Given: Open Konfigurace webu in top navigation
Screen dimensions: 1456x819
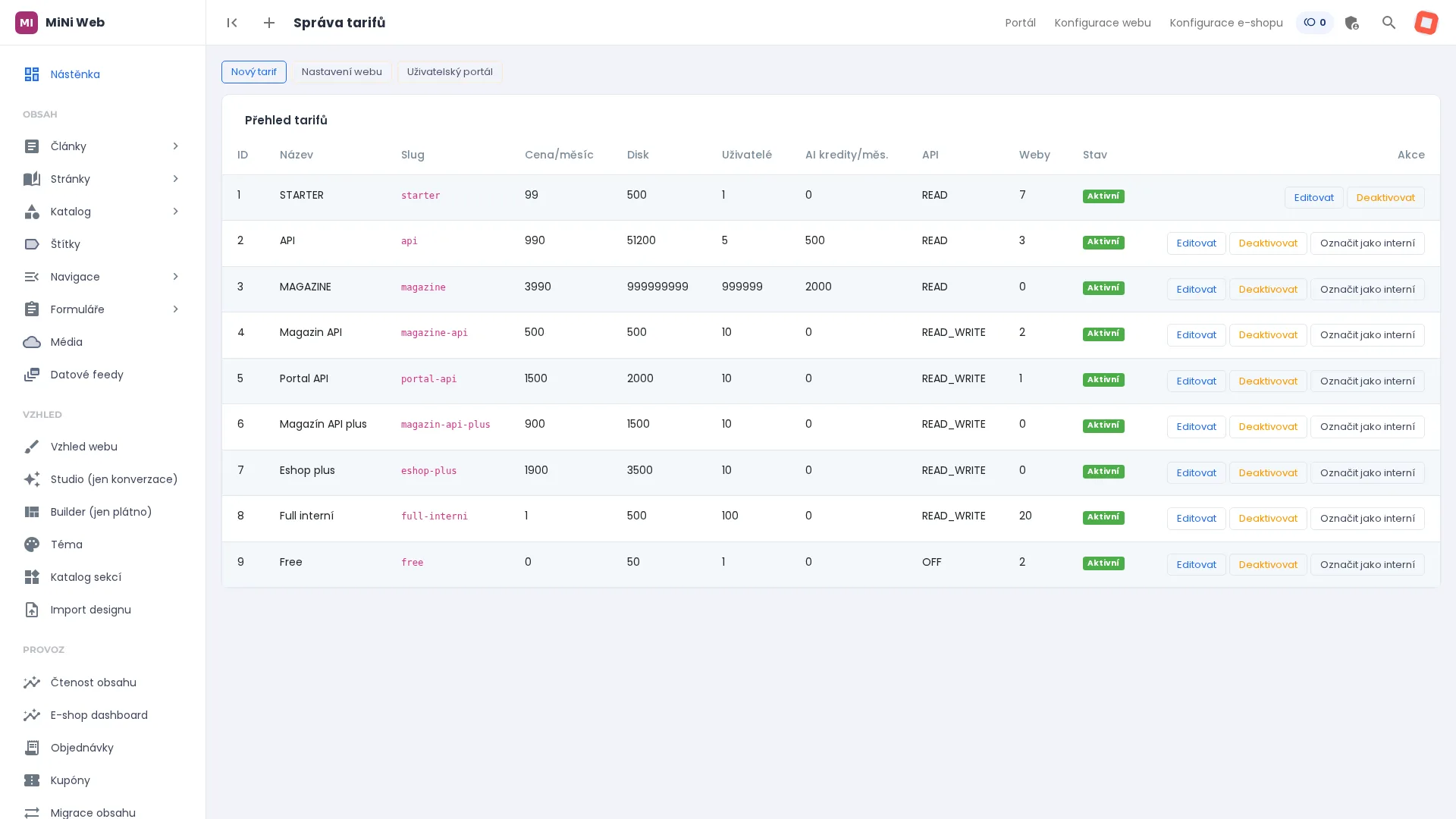Looking at the screenshot, I should click(1103, 23).
